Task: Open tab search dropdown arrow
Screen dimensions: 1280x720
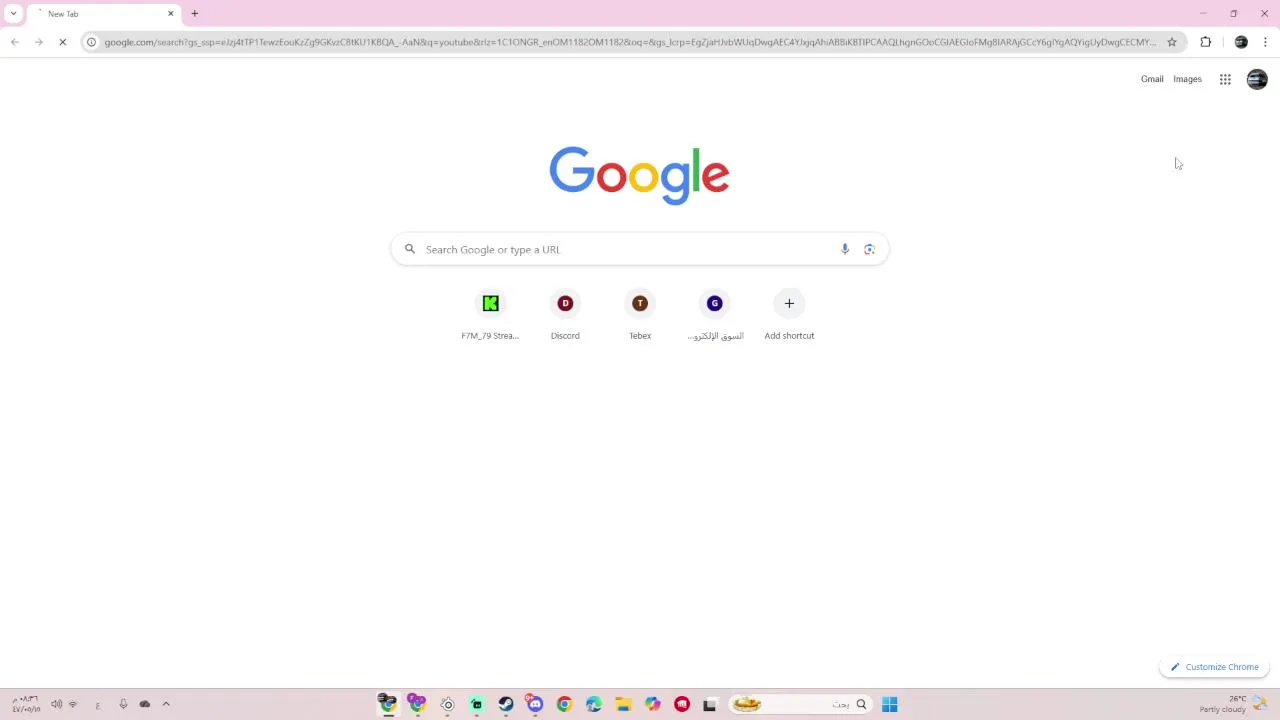Action: click(x=13, y=13)
